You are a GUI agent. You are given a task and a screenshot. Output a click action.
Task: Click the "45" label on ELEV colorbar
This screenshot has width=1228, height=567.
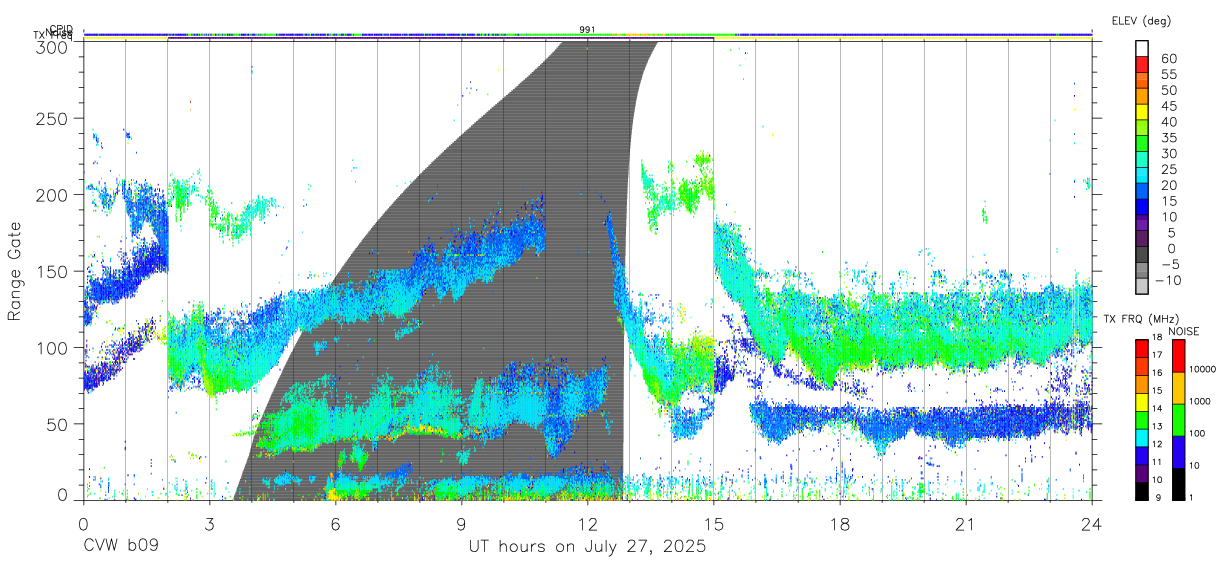click(x=1168, y=106)
